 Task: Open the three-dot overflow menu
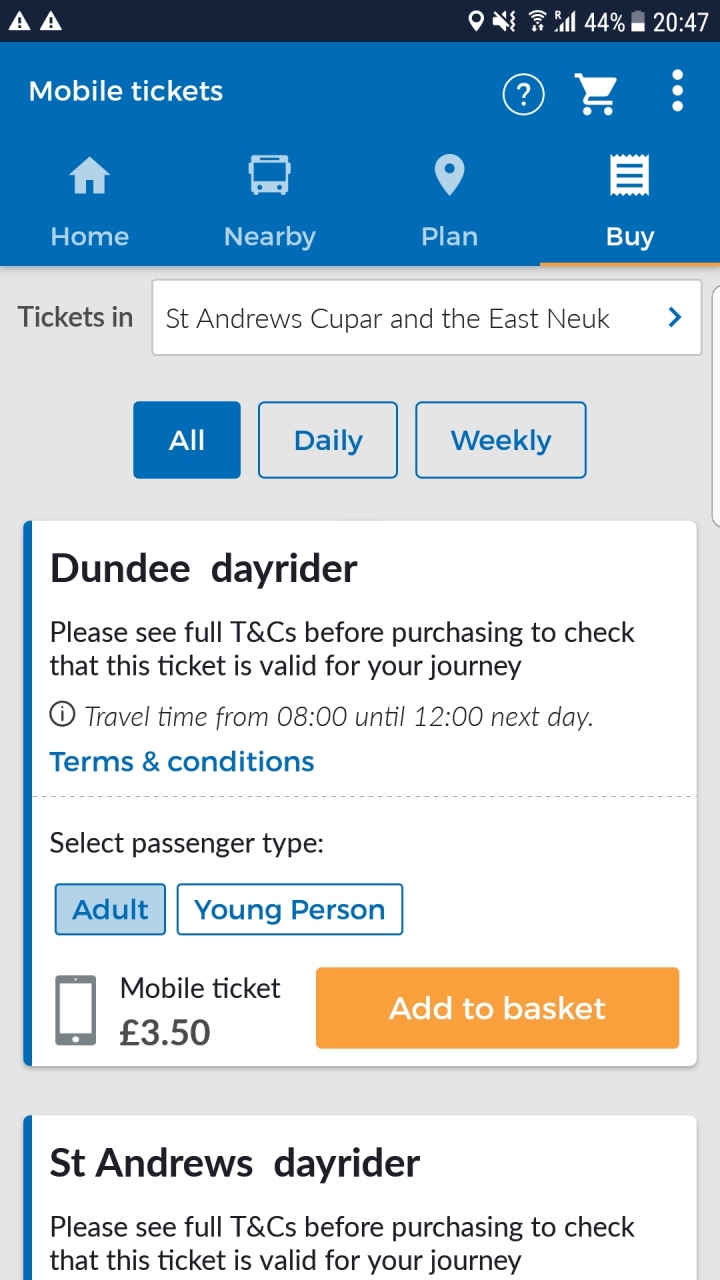677,92
